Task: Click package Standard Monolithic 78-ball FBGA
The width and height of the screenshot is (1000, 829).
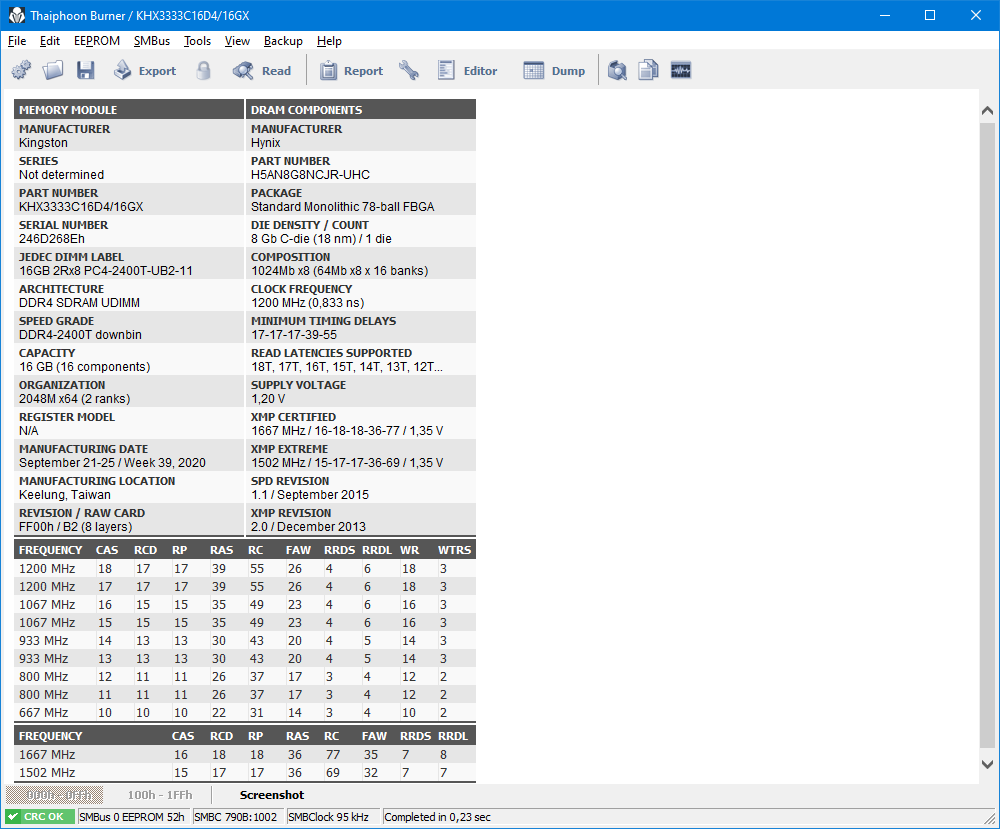Action: tap(342, 207)
